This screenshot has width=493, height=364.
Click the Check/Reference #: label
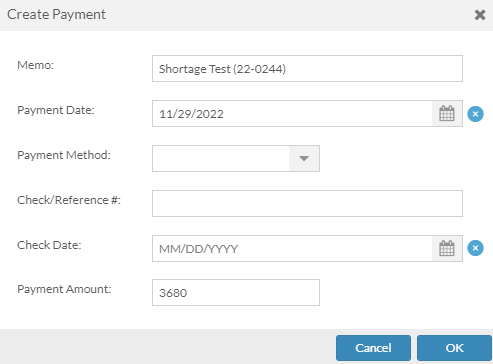point(69,200)
